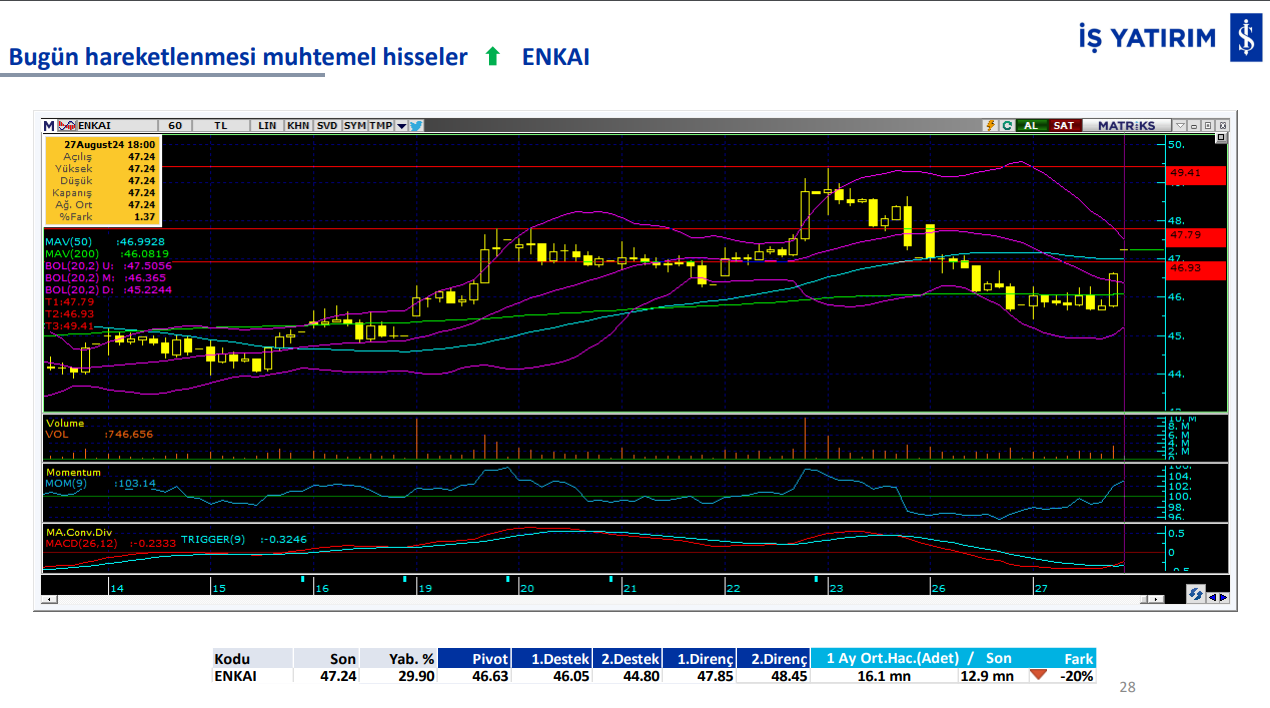Click the blue left-right arrows icon

pos(1218,596)
